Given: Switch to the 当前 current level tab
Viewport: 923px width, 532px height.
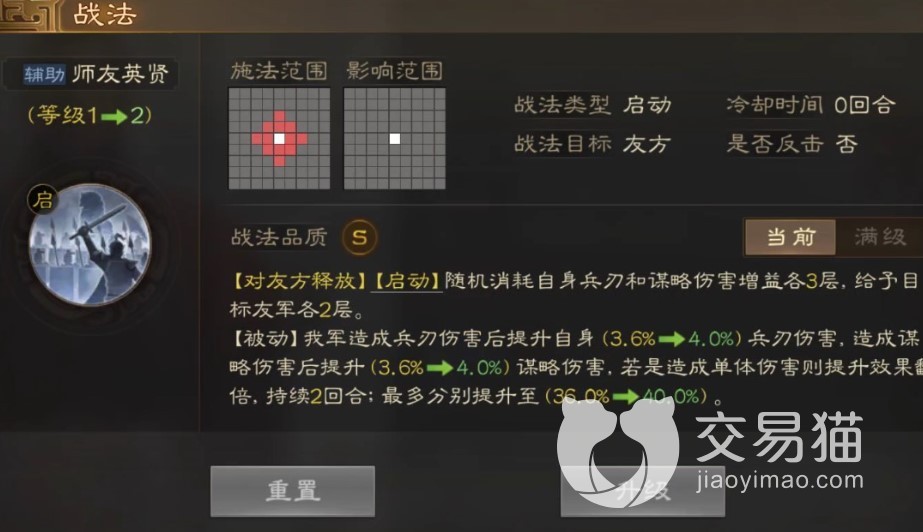Looking at the screenshot, I should (791, 237).
